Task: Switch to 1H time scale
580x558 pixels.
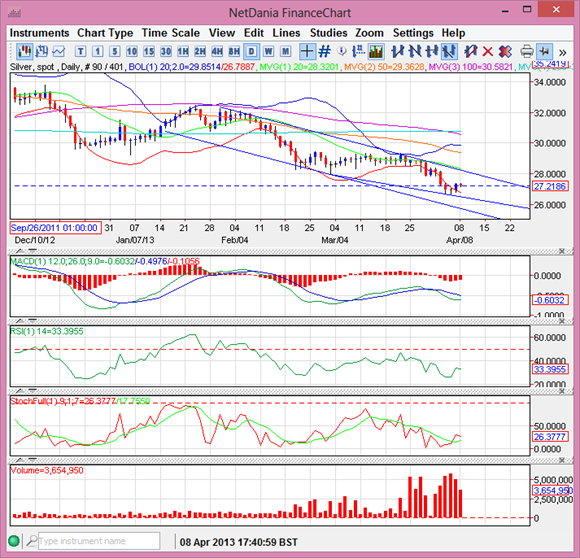Action: pos(183,51)
